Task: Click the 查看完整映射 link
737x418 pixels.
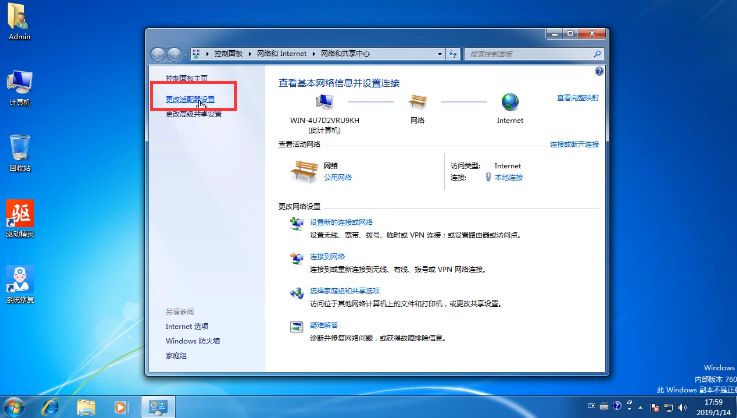Action: click(x=578, y=98)
